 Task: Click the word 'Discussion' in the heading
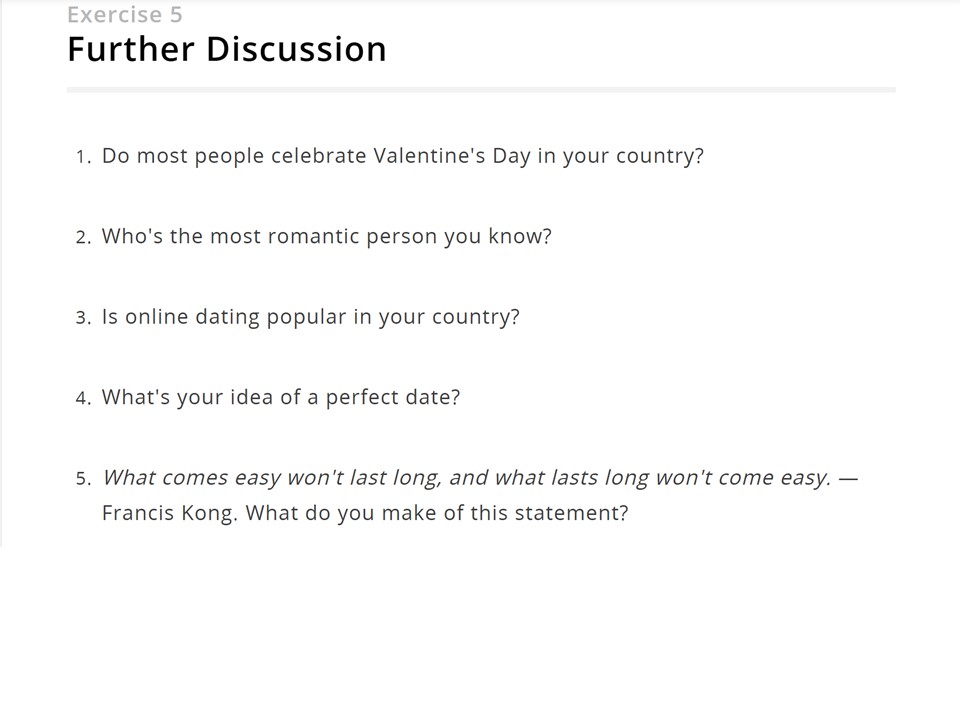click(296, 49)
